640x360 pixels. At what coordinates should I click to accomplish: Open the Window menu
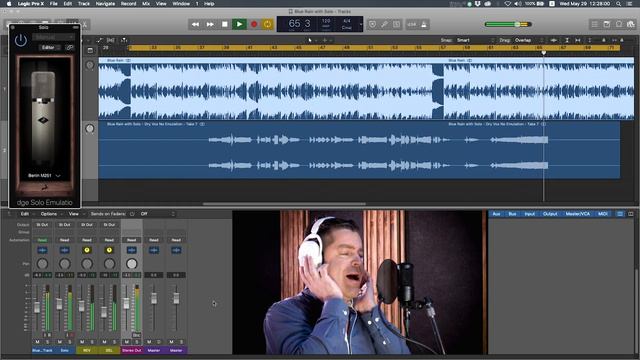(181, 4)
